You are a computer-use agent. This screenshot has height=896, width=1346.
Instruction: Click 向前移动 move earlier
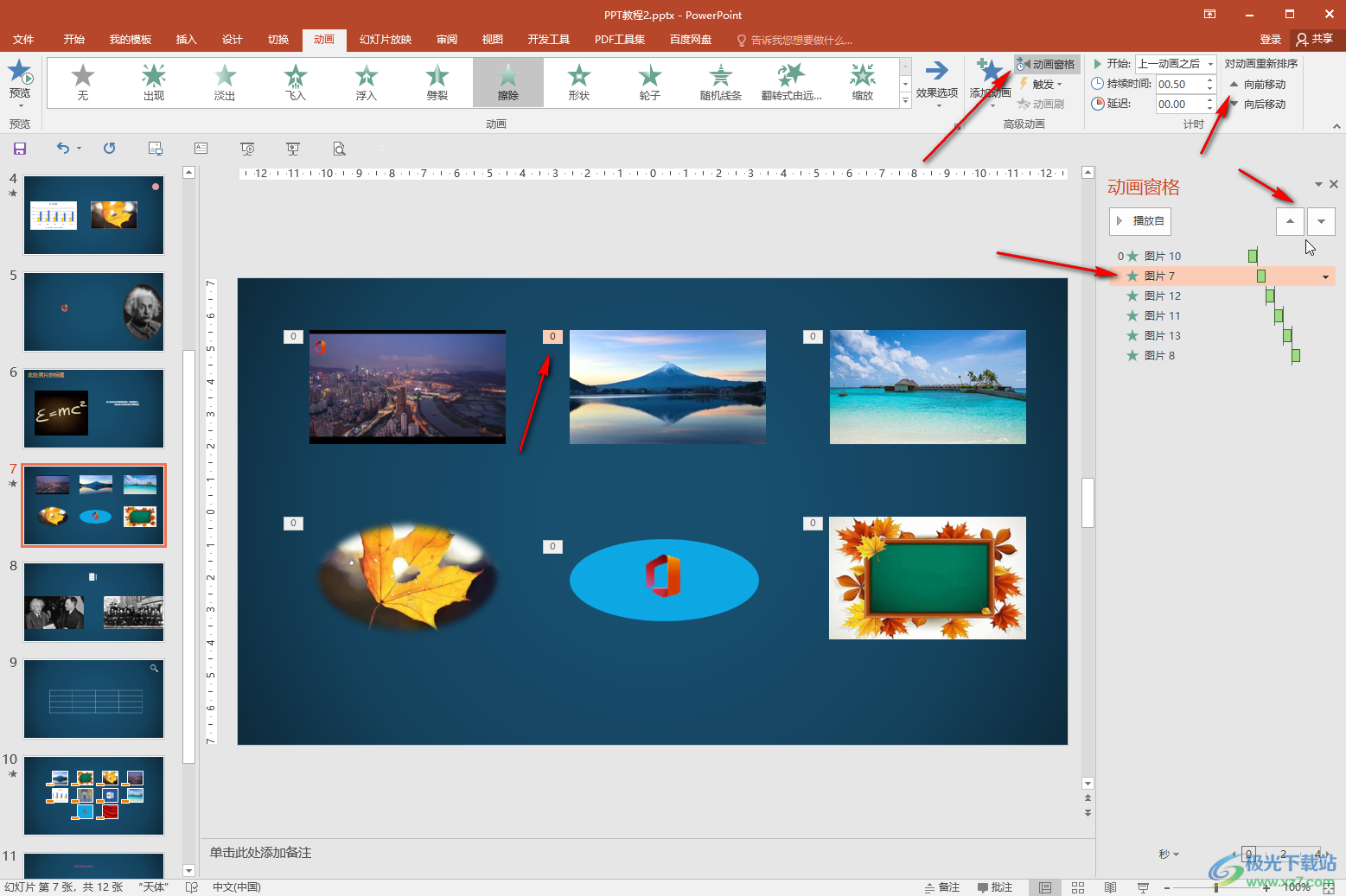click(1258, 84)
